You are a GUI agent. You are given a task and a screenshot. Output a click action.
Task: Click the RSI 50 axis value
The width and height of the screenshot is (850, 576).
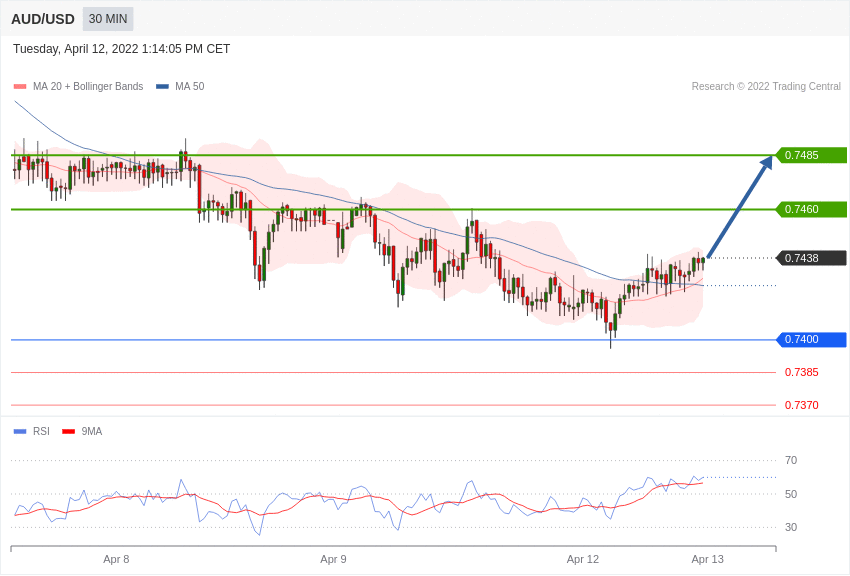point(791,494)
